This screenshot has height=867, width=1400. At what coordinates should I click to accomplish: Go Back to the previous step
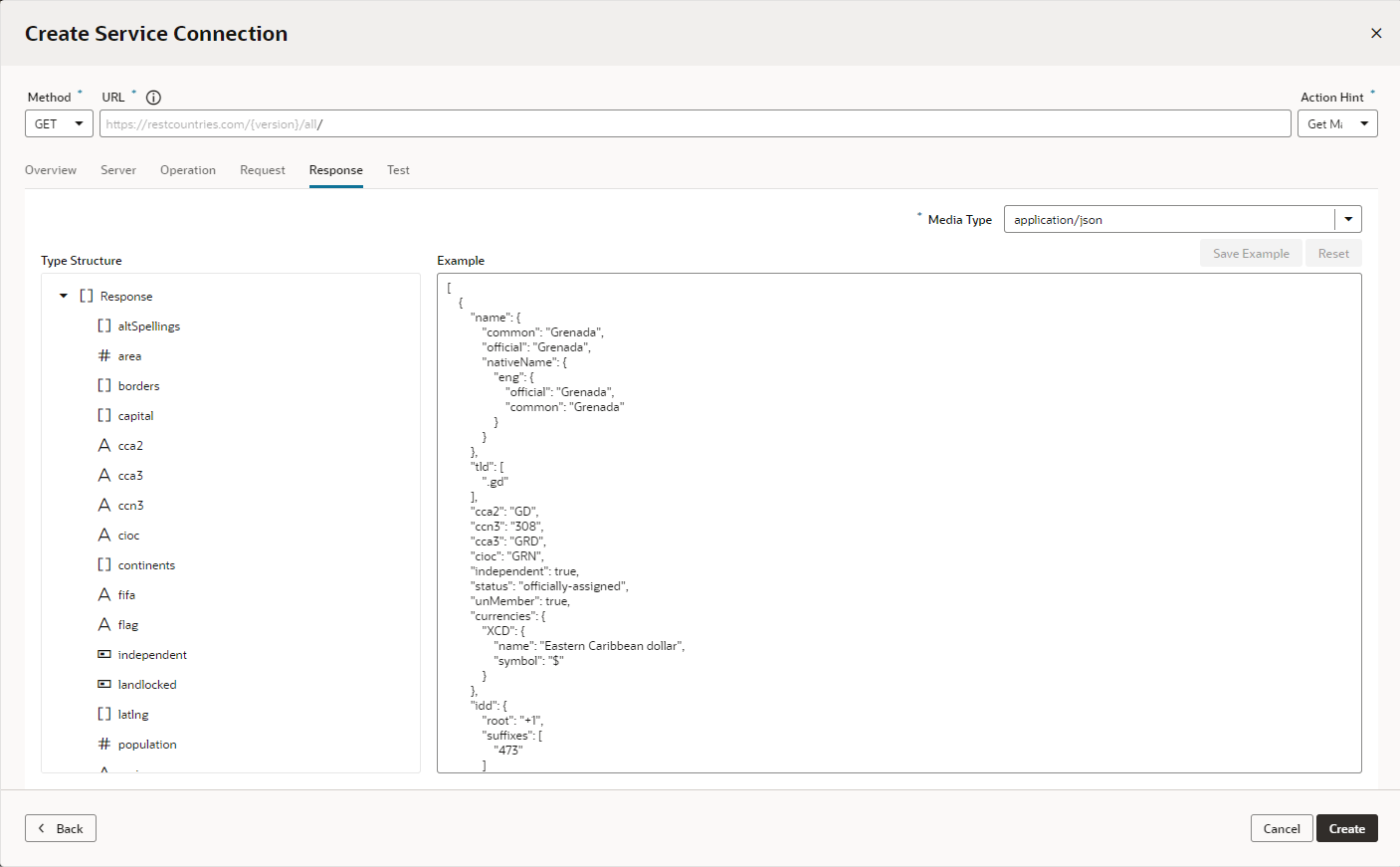(61, 828)
